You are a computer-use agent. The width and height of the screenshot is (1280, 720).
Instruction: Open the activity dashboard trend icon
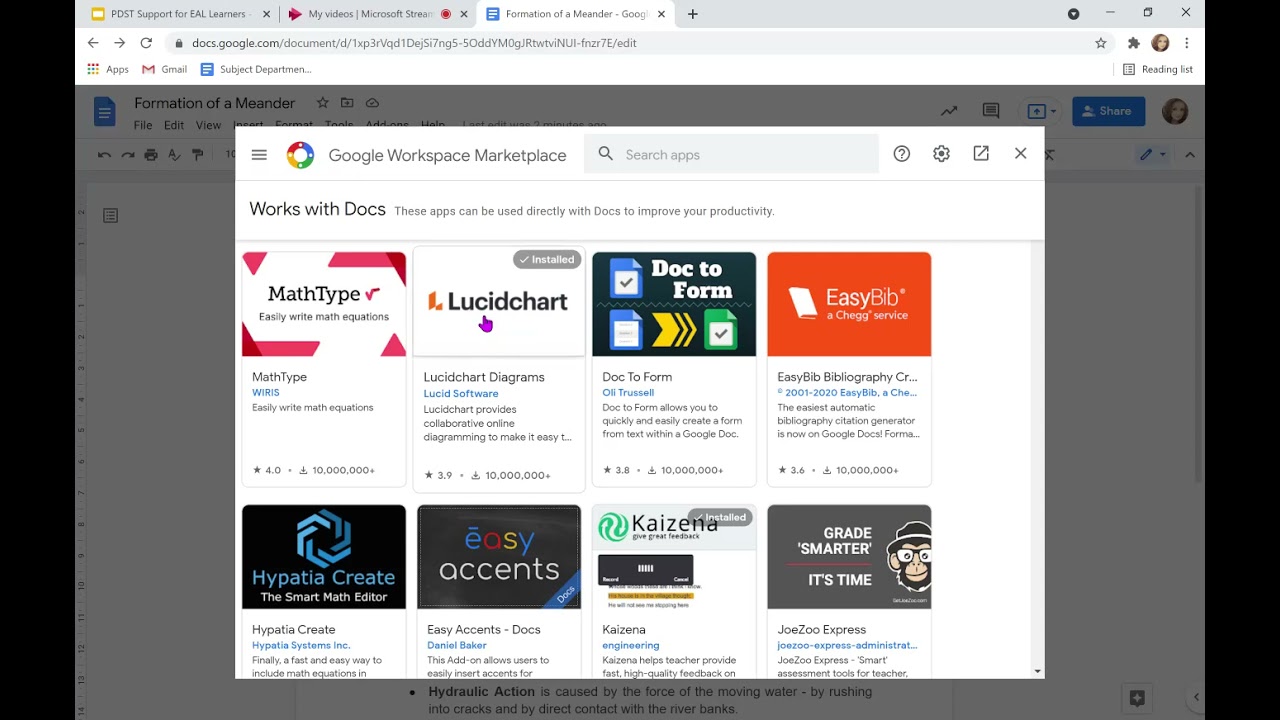point(948,111)
